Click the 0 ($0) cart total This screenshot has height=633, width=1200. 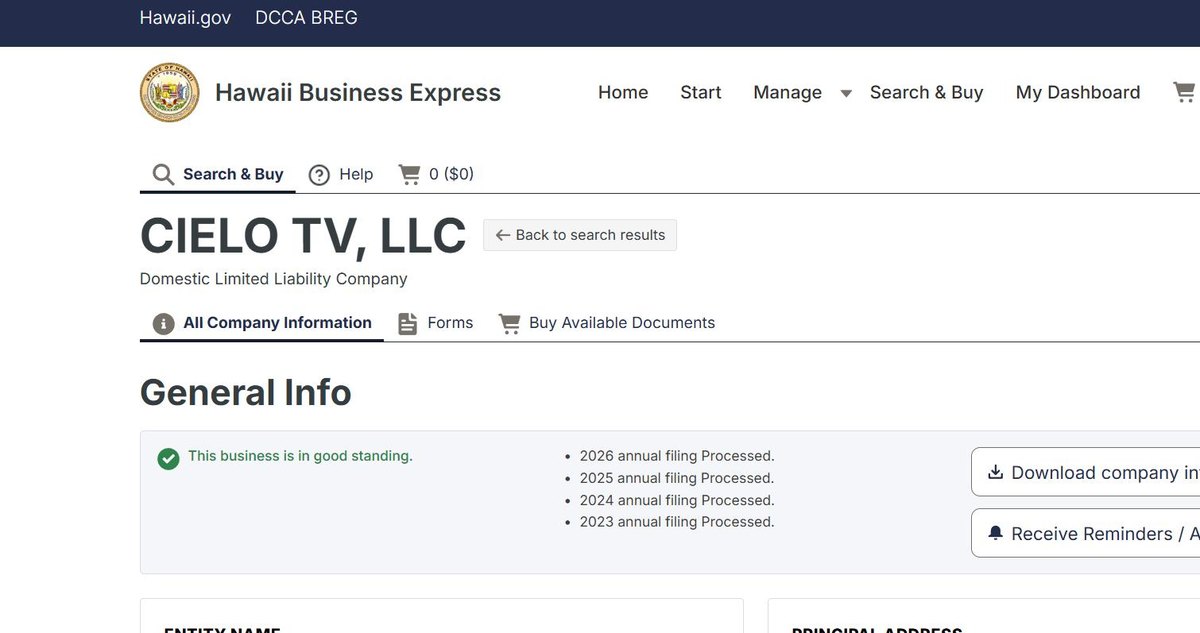tap(451, 174)
